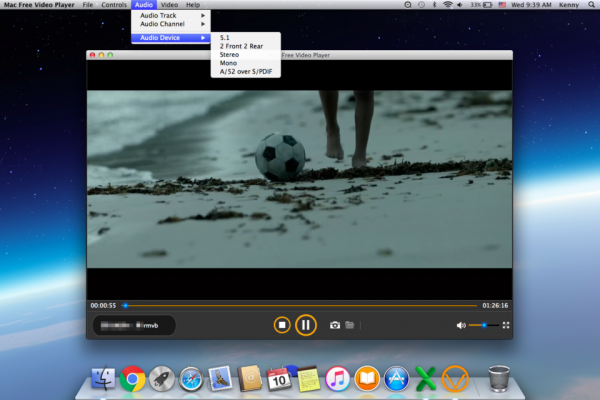600x400 pixels.
Task: Zoom the player with the green window button
Action: 110,55
